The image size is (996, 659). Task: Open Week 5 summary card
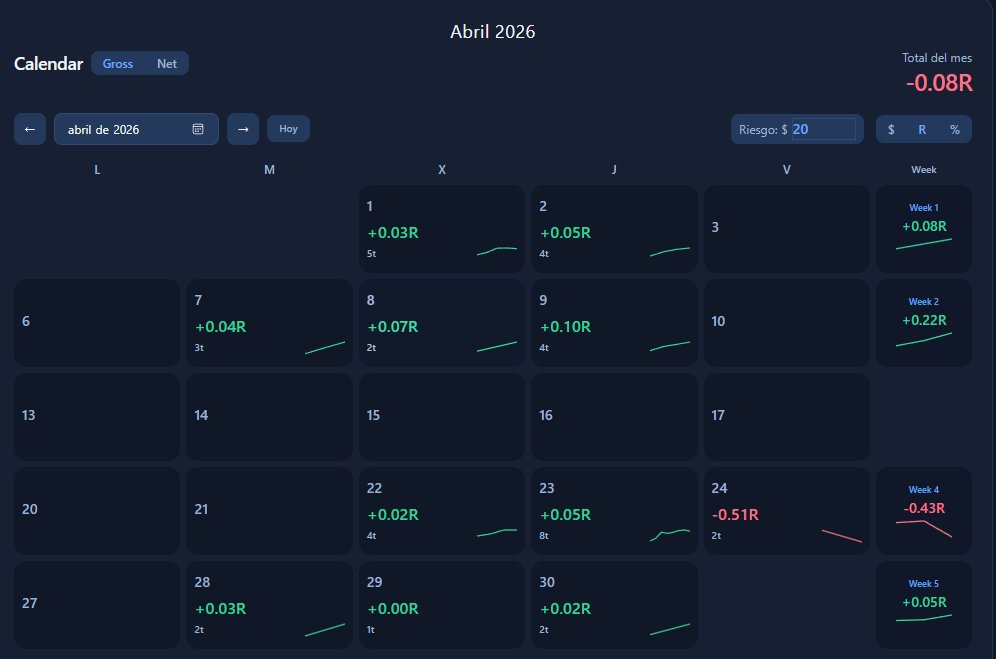click(924, 605)
